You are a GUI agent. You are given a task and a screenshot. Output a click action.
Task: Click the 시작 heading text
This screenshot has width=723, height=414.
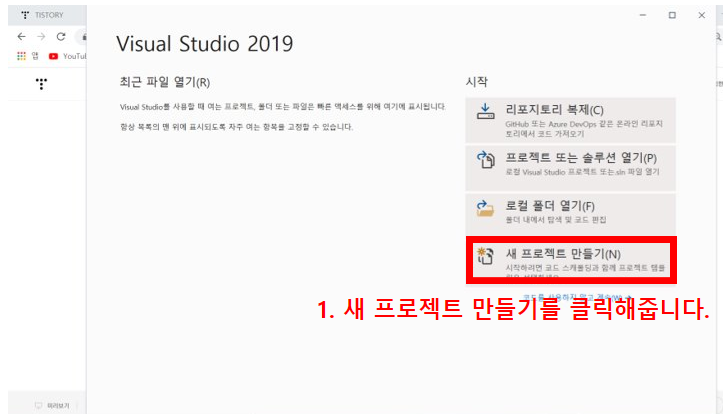click(x=476, y=82)
